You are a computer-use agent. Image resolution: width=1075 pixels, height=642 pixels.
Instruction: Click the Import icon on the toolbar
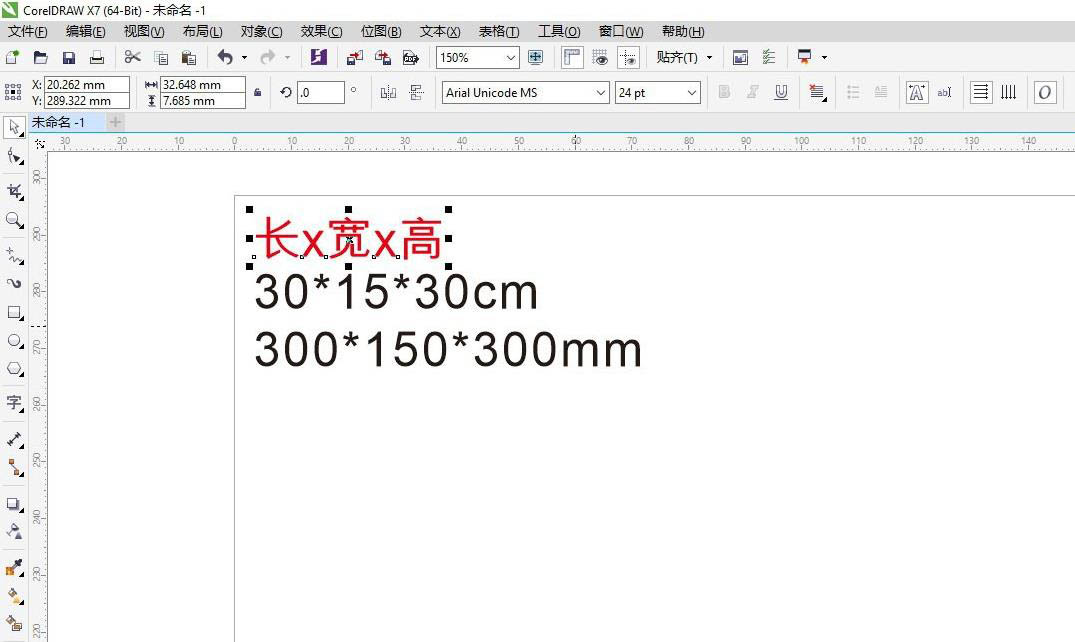click(353, 57)
